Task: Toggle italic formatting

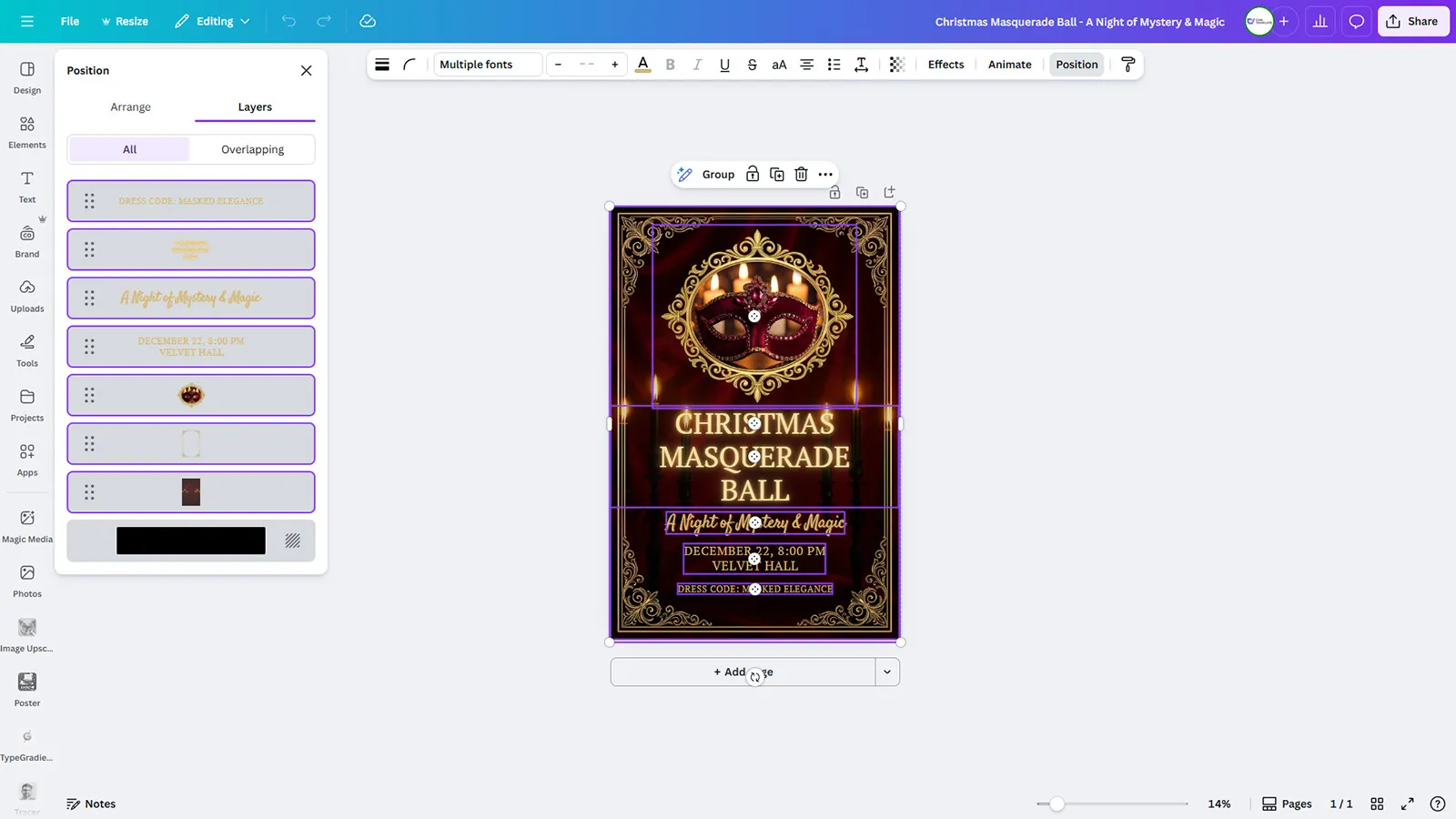Action: point(697,65)
